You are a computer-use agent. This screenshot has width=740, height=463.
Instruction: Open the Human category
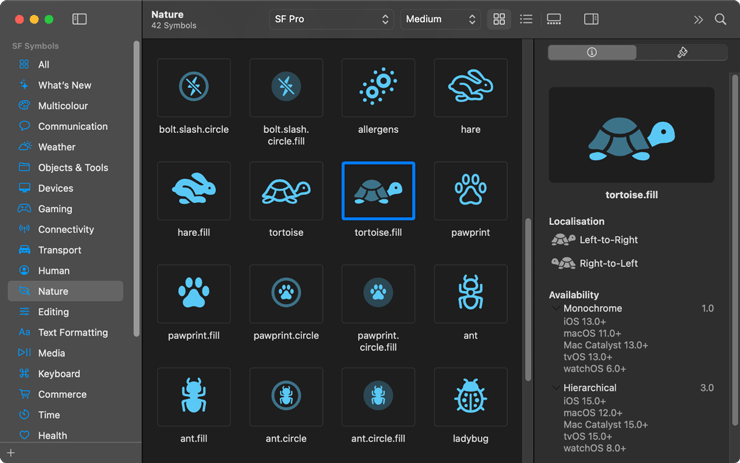[x=66, y=270]
